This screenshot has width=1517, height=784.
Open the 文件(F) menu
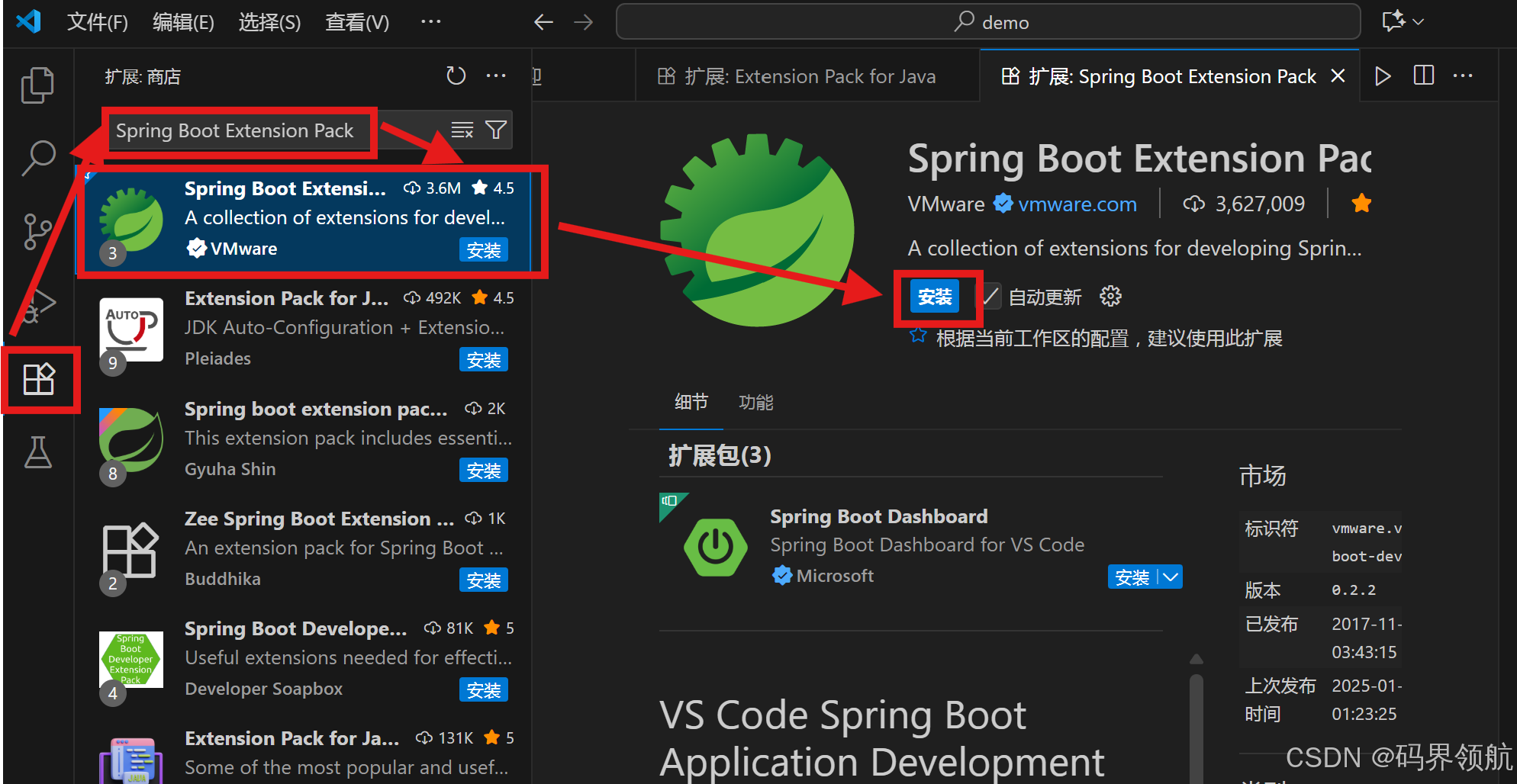(x=97, y=22)
